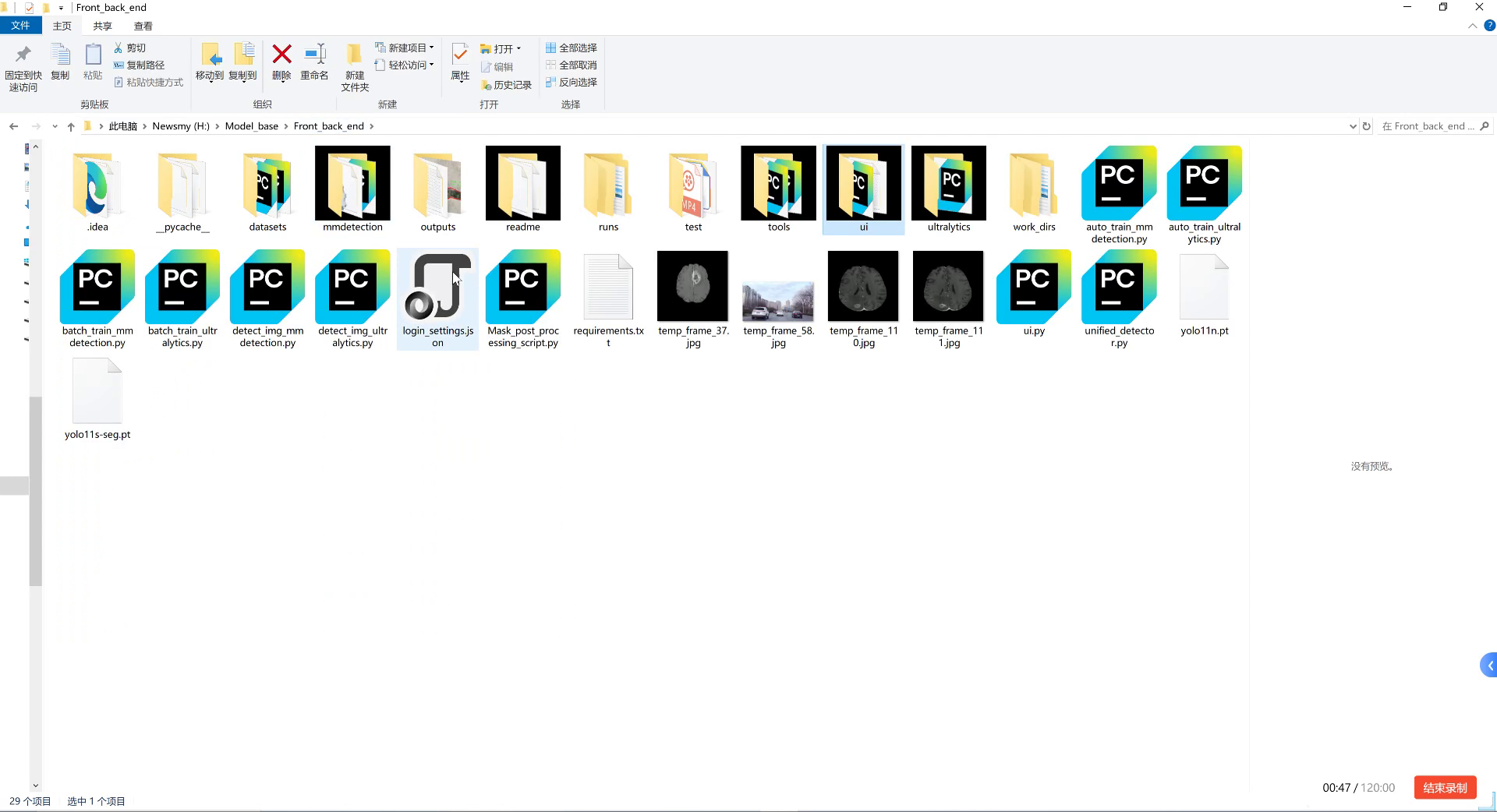
Task: Cut the selected item with the scissors icon
Action: [x=129, y=48]
